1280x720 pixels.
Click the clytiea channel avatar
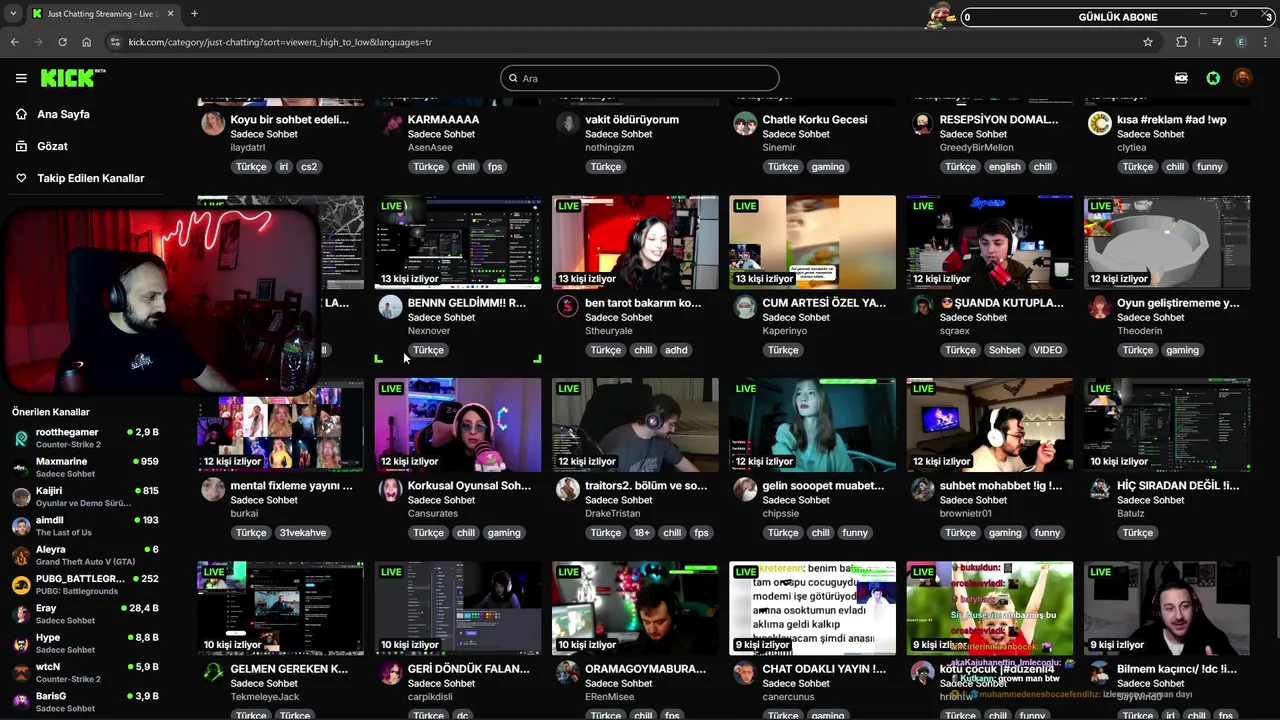coord(1100,123)
